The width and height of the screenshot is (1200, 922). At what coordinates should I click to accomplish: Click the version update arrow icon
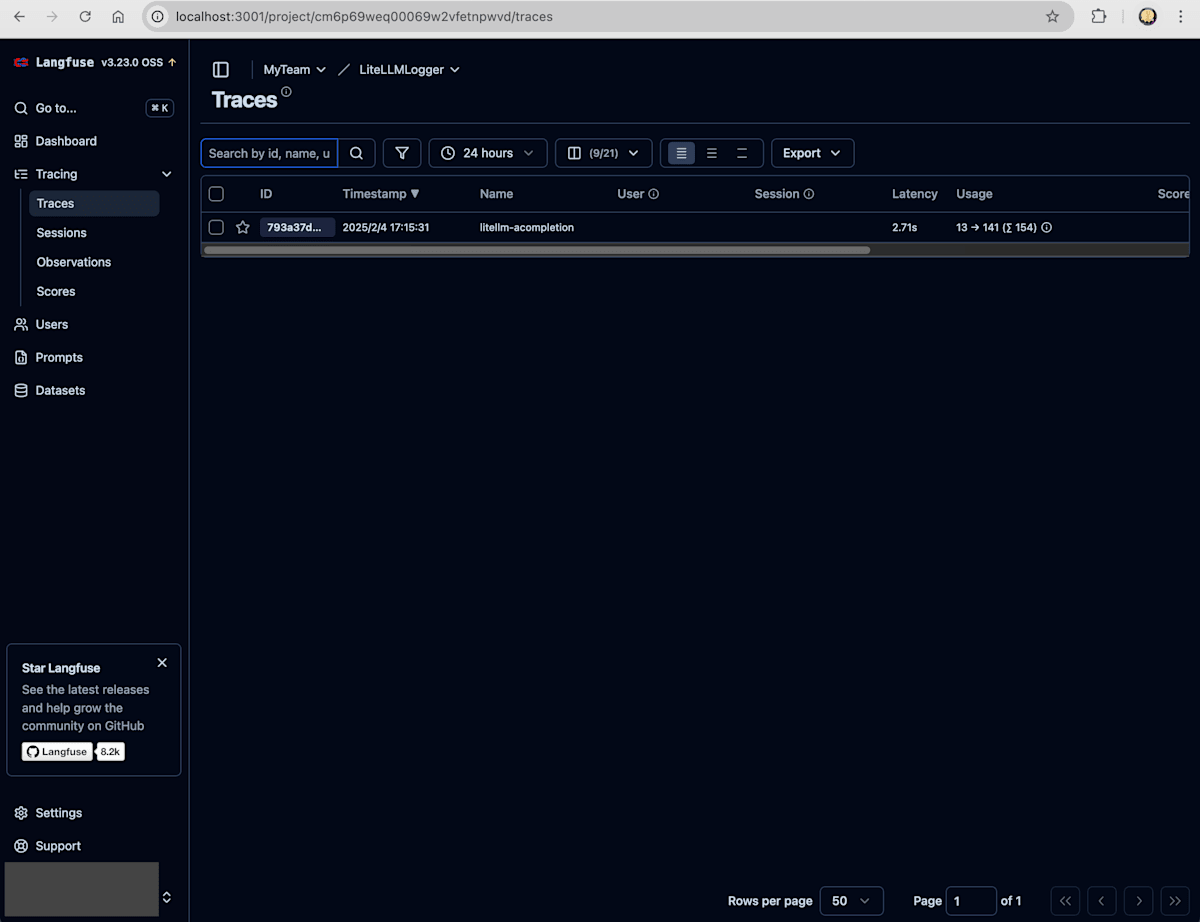pos(172,62)
